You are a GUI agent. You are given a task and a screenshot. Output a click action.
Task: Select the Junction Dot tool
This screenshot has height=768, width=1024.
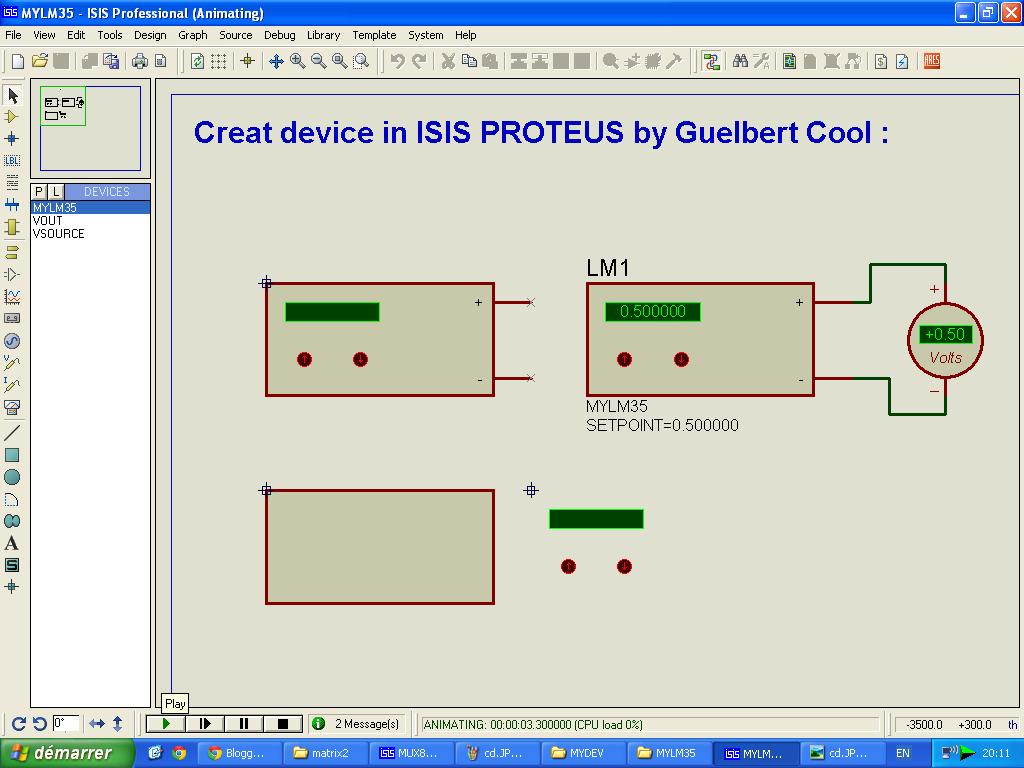coord(12,138)
